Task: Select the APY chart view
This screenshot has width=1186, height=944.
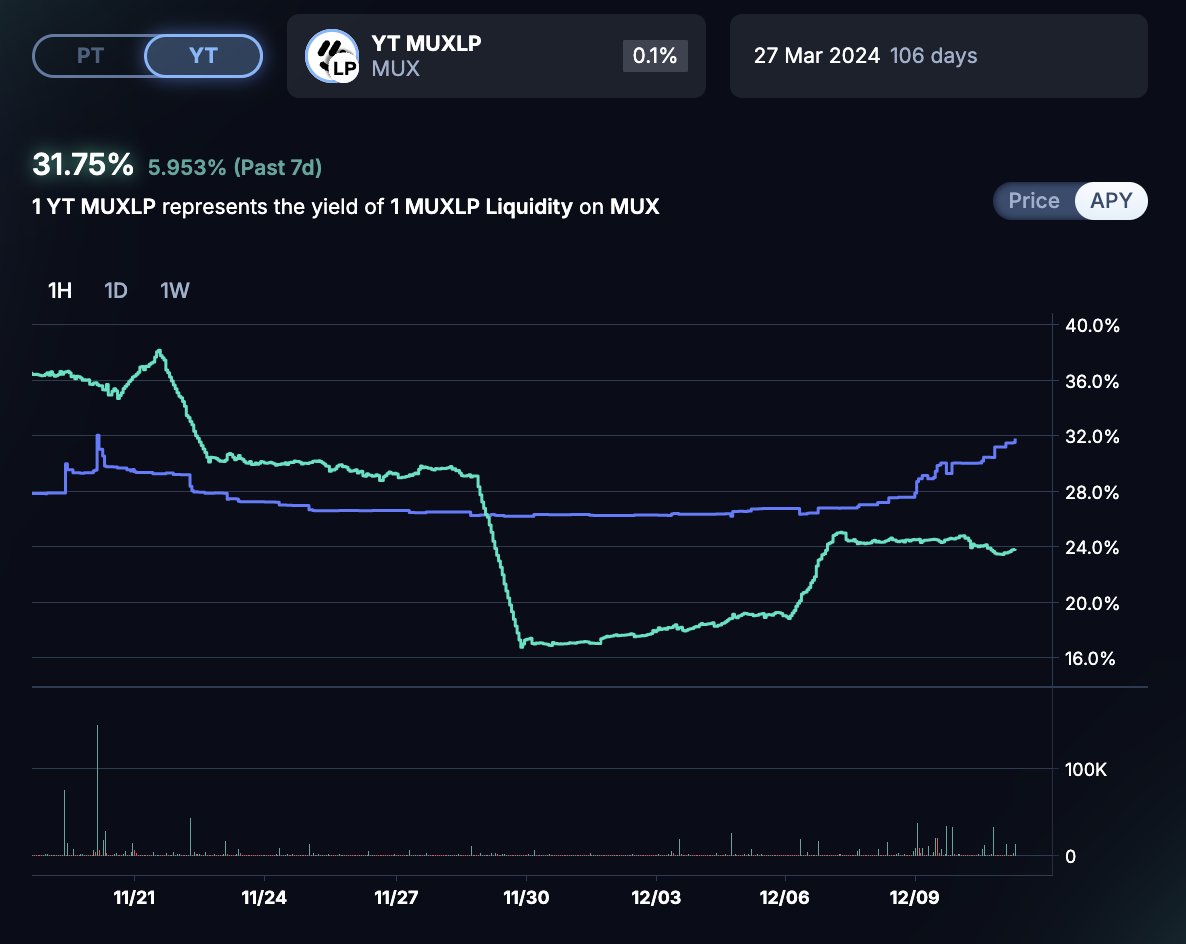Action: (1110, 201)
